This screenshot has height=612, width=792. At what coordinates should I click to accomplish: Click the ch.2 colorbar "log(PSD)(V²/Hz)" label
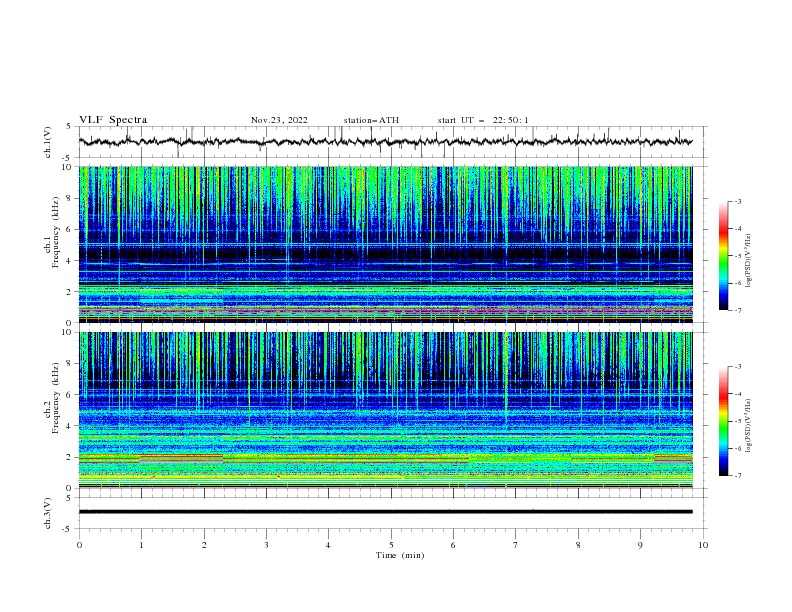click(x=749, y=425)
